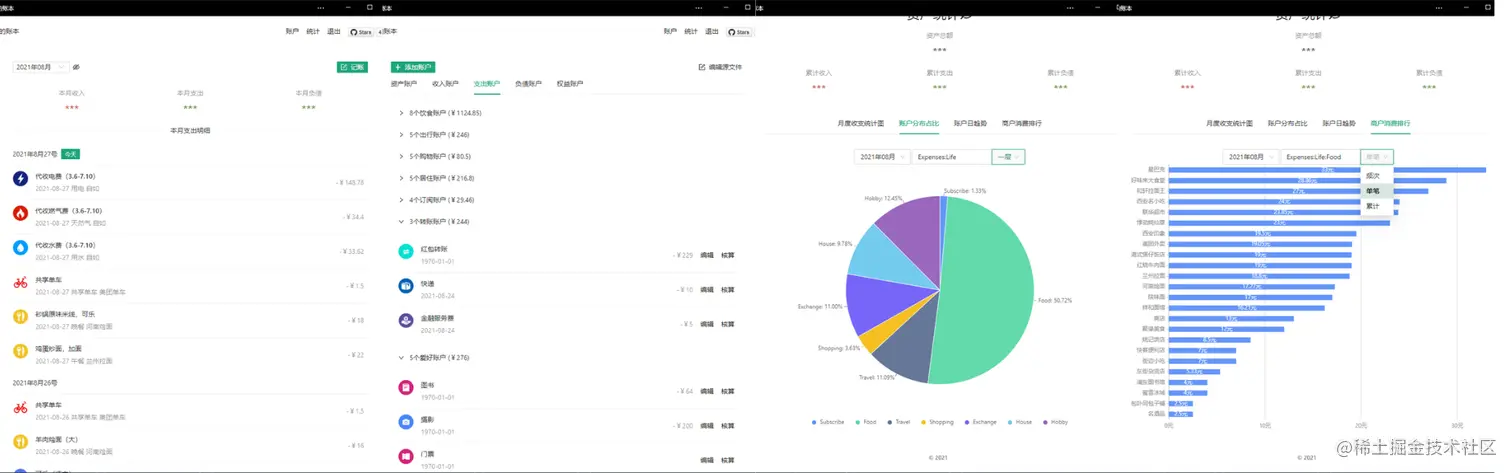Image resolution: width=1512 pixels, height=473 pixels.
Task: Click the purple icon of 金融服务费 account
Action: tap(405, 321)
